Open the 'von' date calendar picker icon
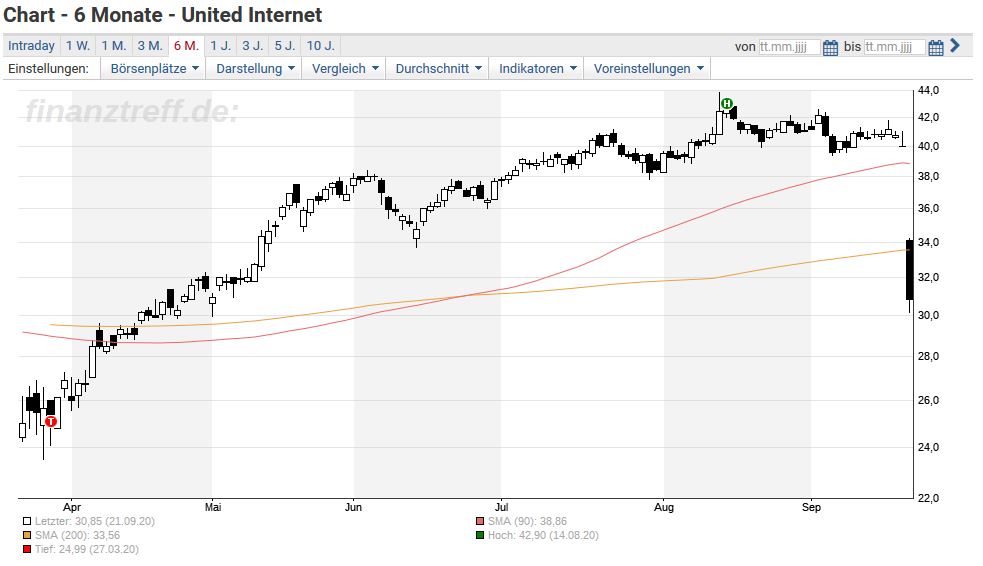 pos(830,48)
